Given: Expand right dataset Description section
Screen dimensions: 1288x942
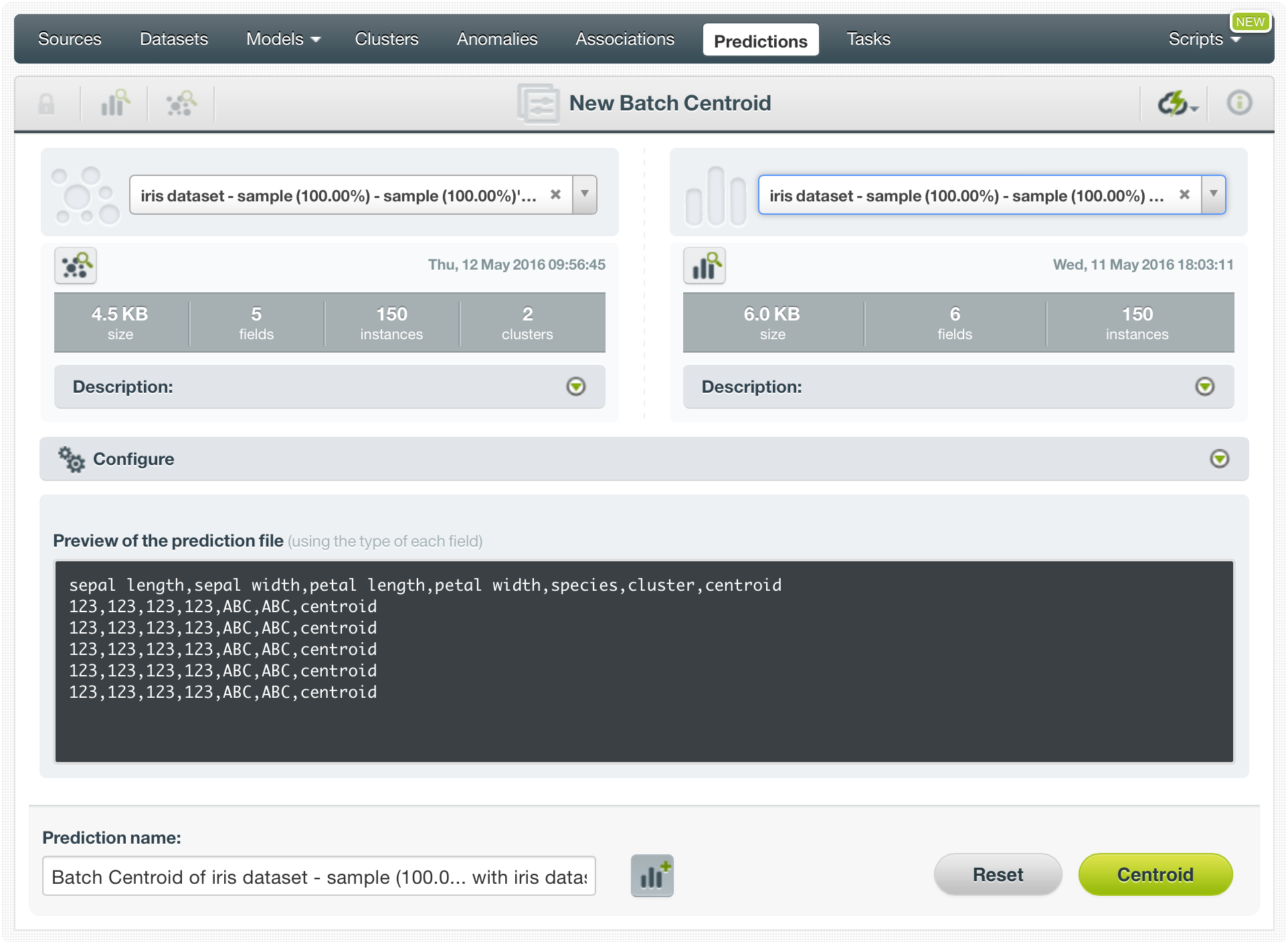Looking at the screenshot, I should [x=1206, y=386].
